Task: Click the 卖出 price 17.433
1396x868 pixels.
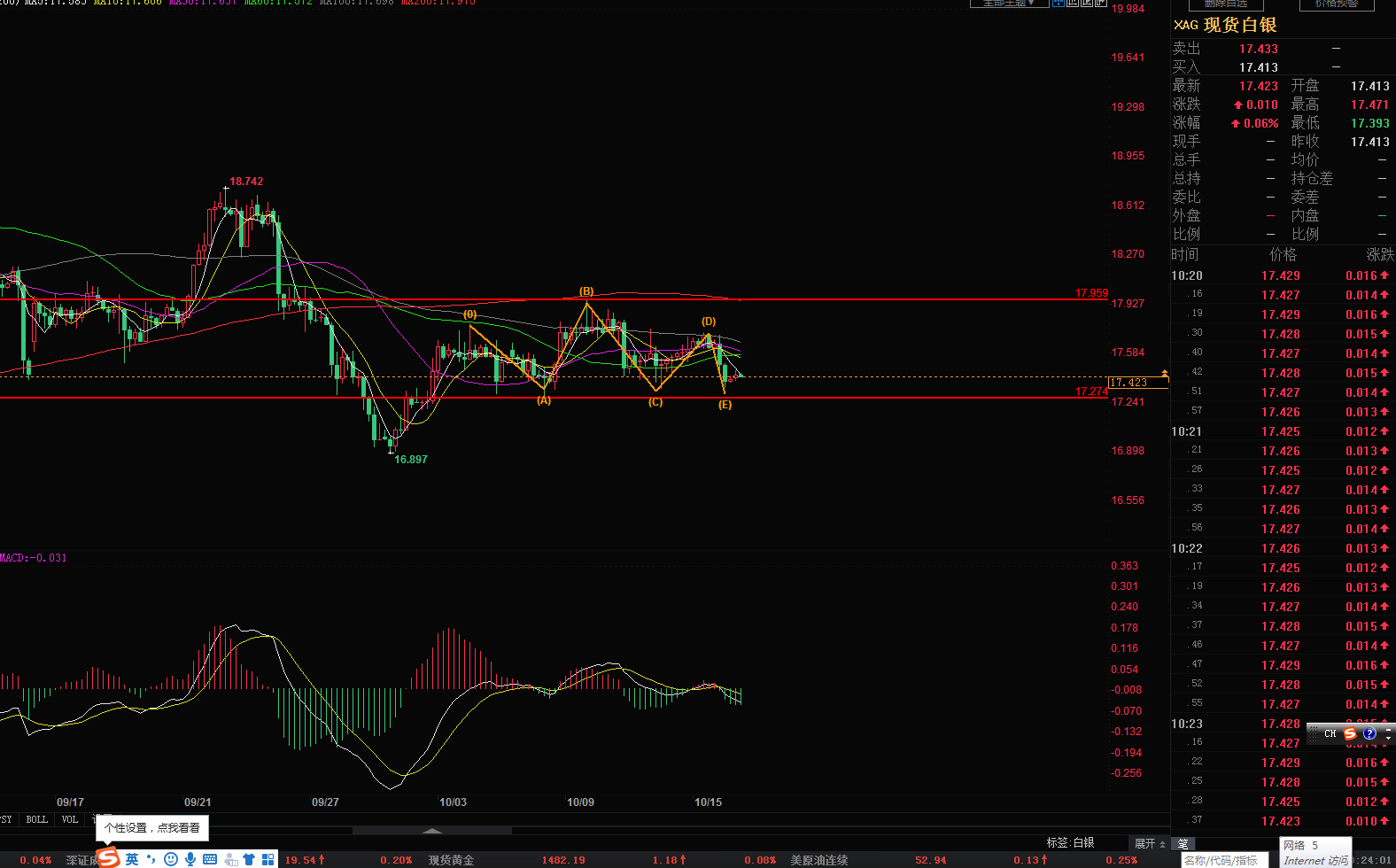Action: tap(1258, 49)
